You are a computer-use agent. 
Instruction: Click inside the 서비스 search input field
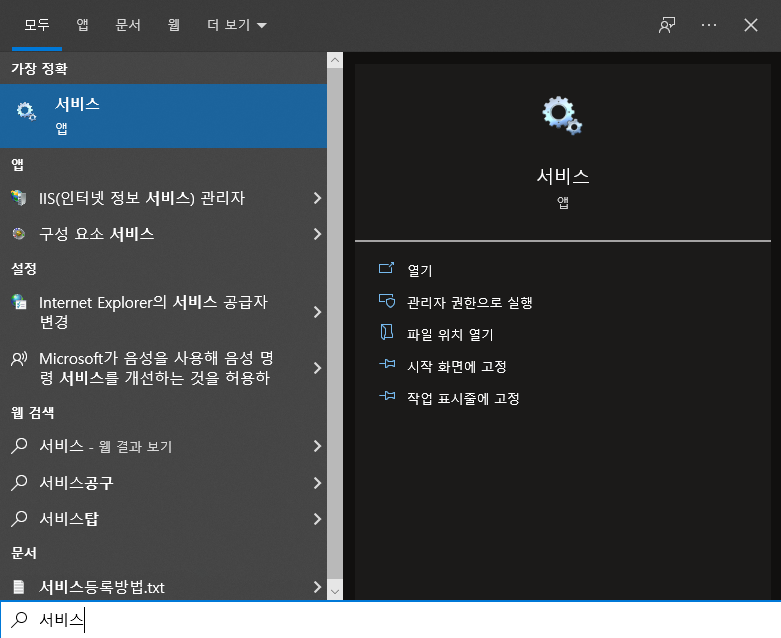click(390, 620)
